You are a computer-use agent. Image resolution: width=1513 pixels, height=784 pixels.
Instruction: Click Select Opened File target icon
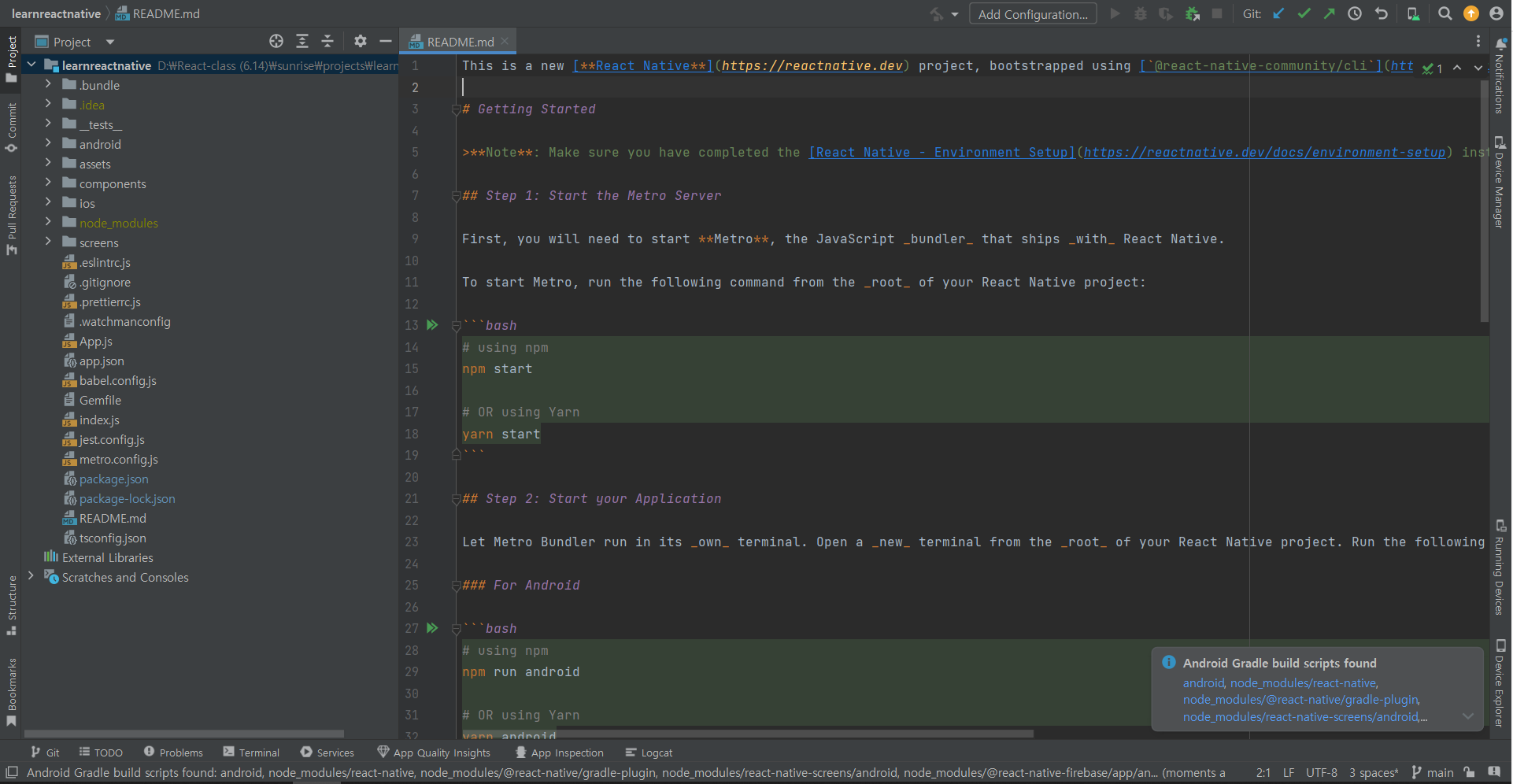click(276, 42)
